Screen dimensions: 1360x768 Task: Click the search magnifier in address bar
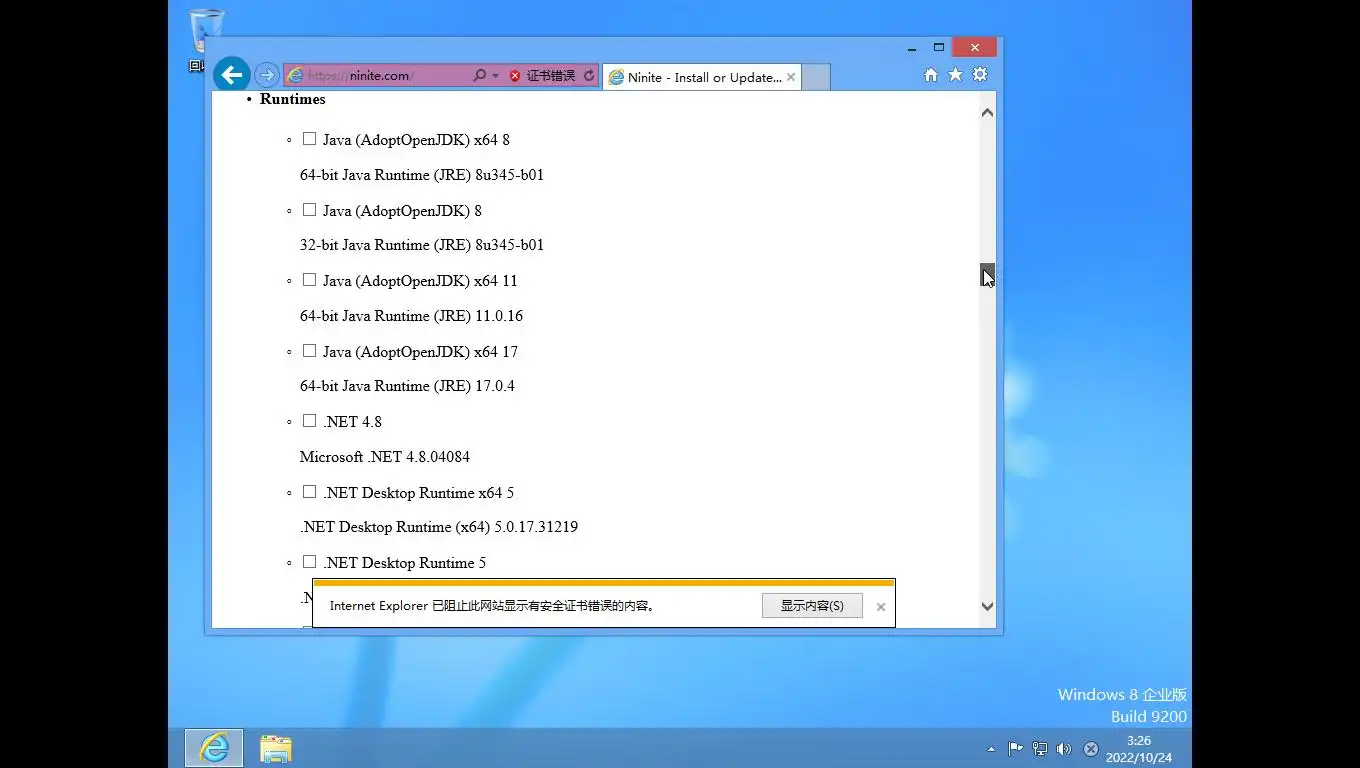[479, 75]
